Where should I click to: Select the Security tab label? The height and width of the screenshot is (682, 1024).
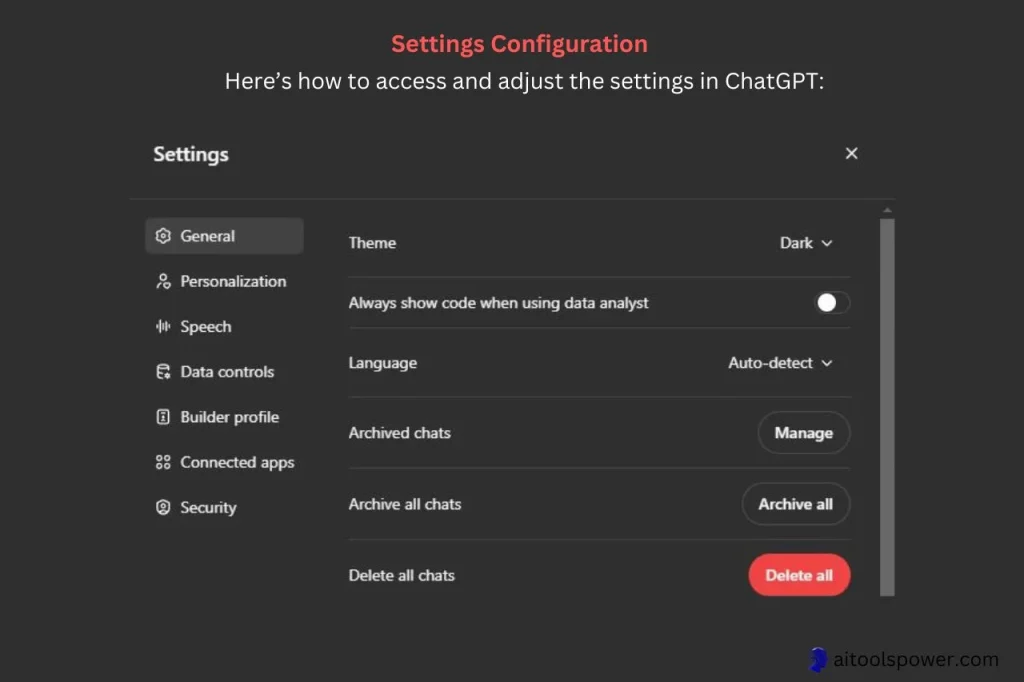pyautogui.click(x=208, y=508)
